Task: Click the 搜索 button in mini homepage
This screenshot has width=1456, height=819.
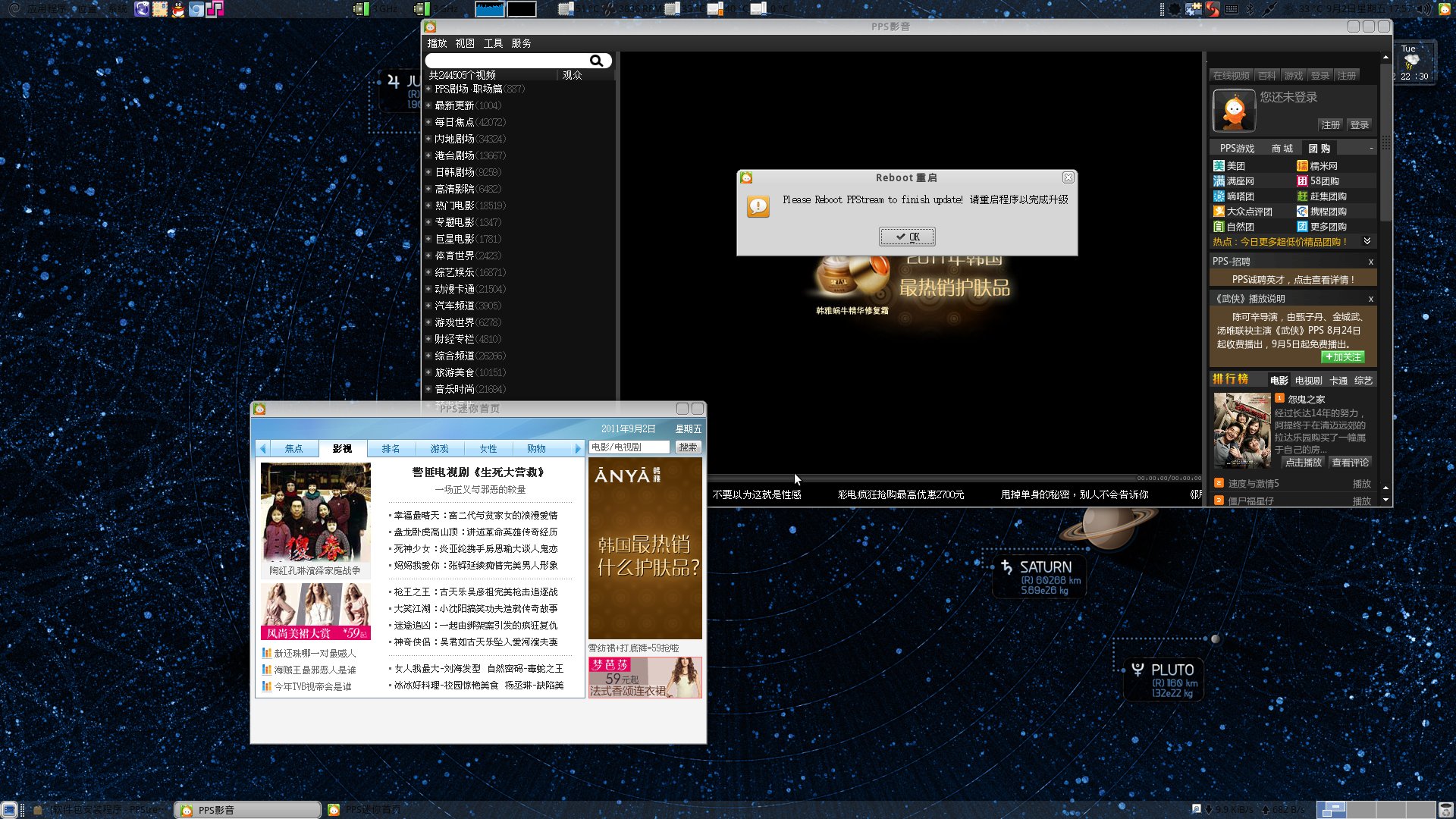Action: coord(688,447)
